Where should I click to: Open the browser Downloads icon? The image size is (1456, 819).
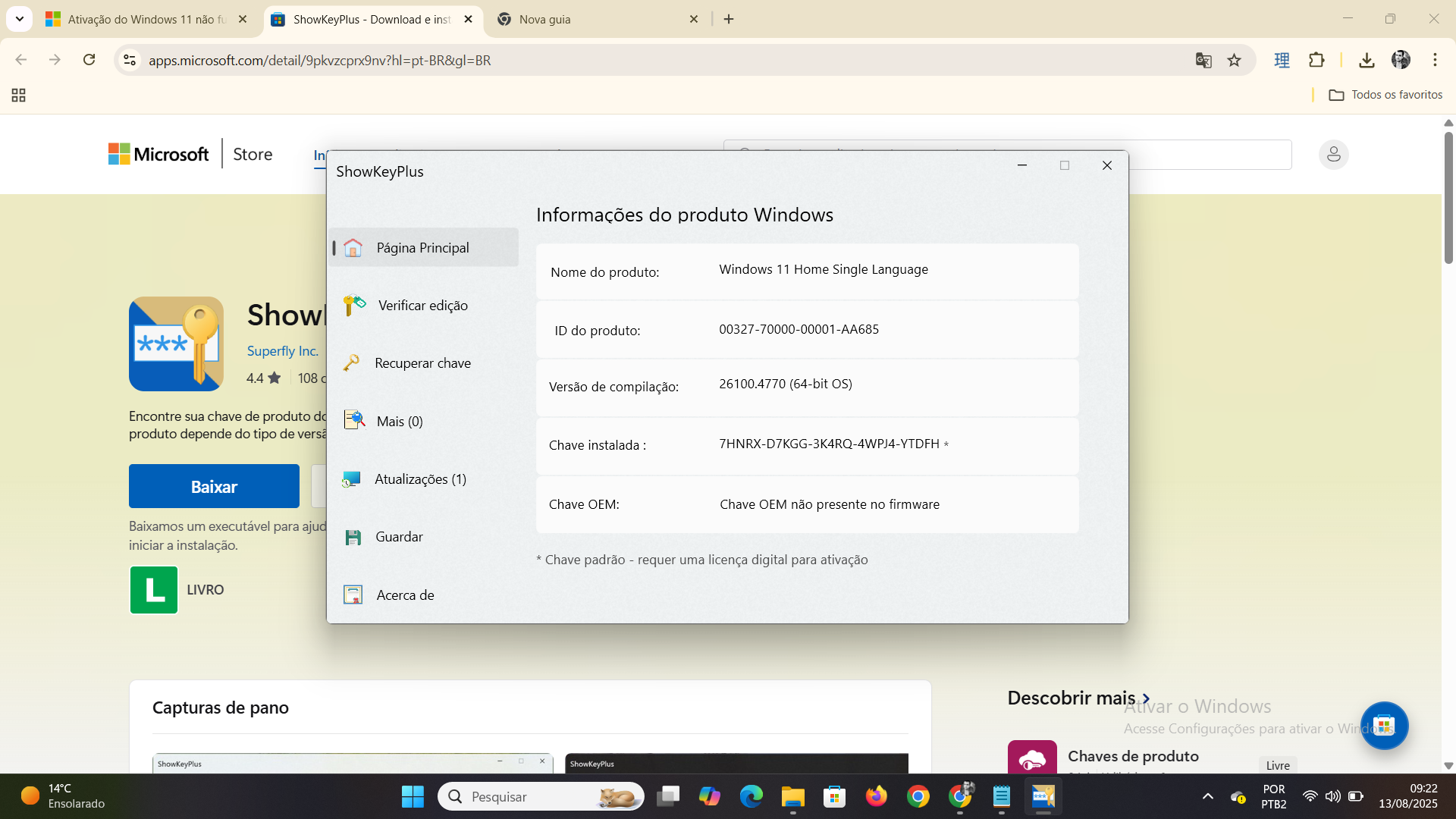(x=1367, y=60)
